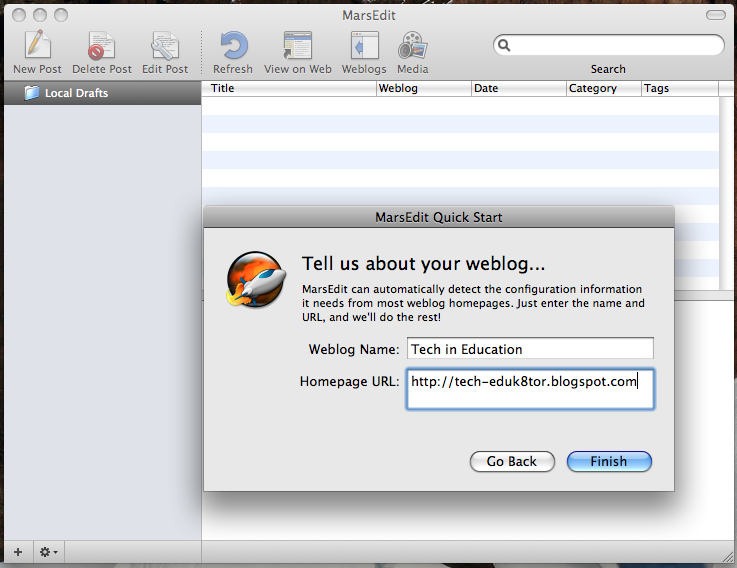This screenshot has height=568, width=737.
Task: Refresh the weblog posts
Action: 233,45
